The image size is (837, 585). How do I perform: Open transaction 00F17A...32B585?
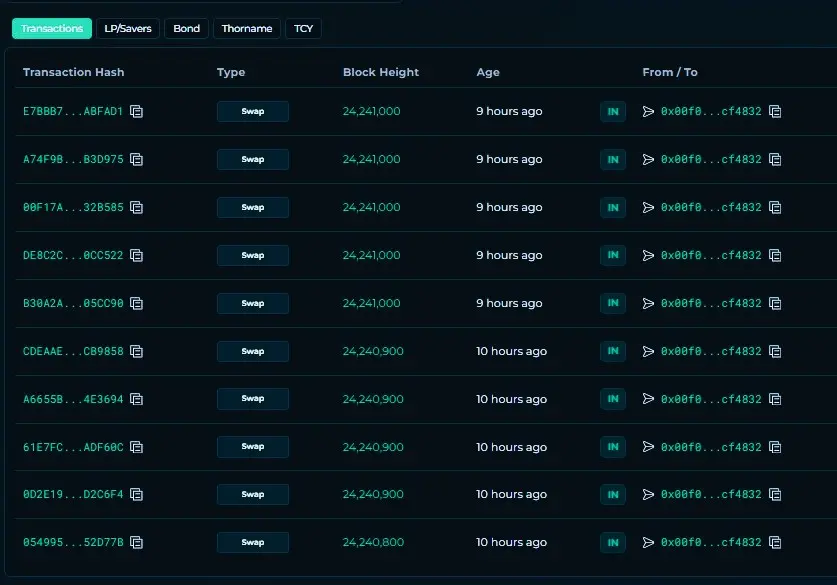point(73,207)
